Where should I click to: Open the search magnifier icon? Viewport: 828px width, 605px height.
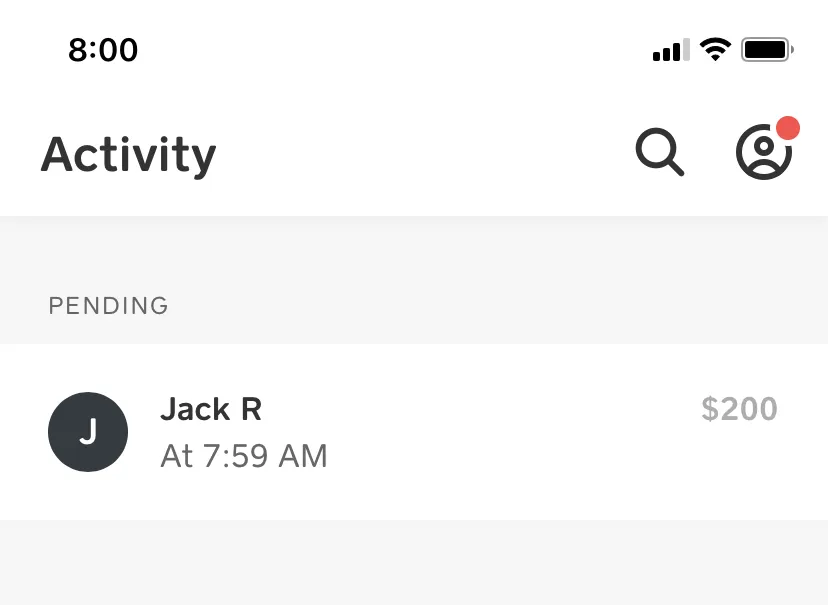[x=660, y=152]
